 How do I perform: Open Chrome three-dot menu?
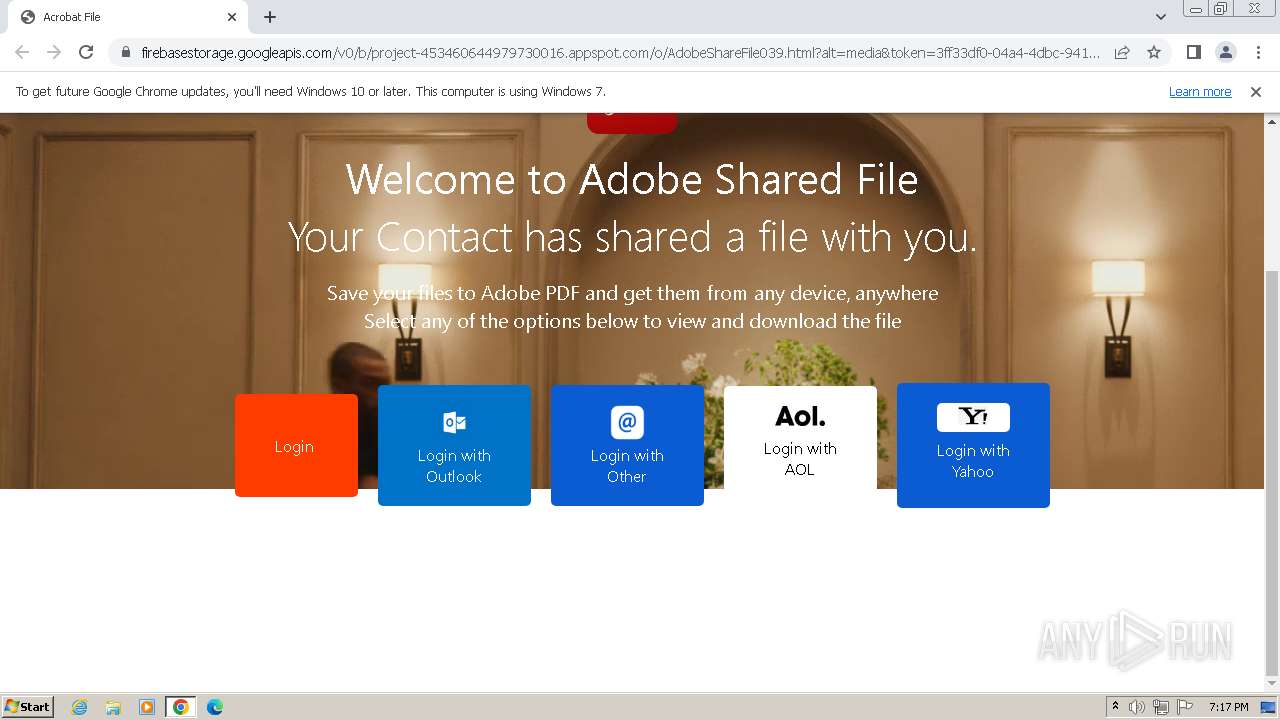[1258, 52]
